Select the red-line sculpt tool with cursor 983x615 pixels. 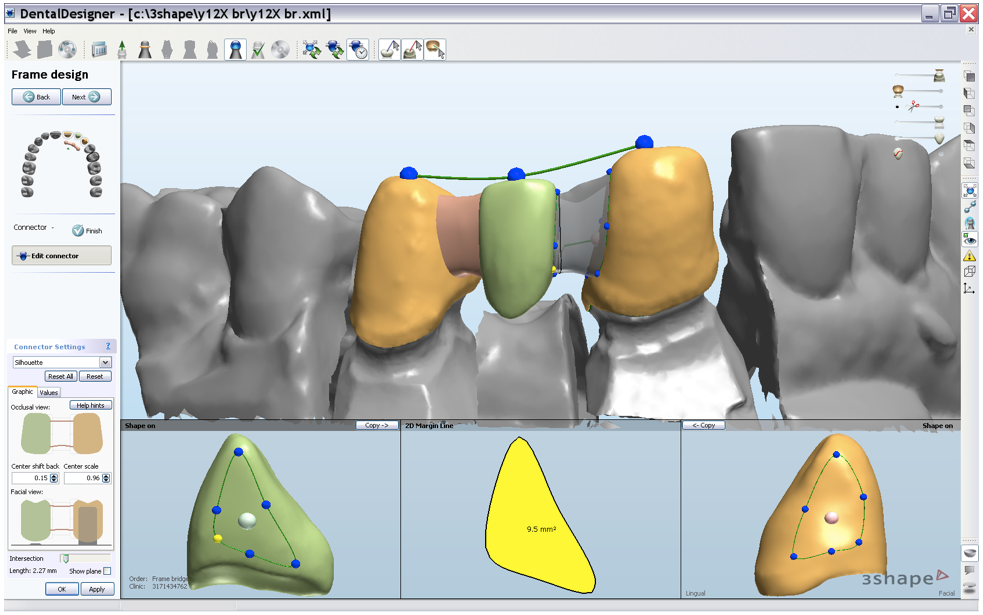pos(413,50)
